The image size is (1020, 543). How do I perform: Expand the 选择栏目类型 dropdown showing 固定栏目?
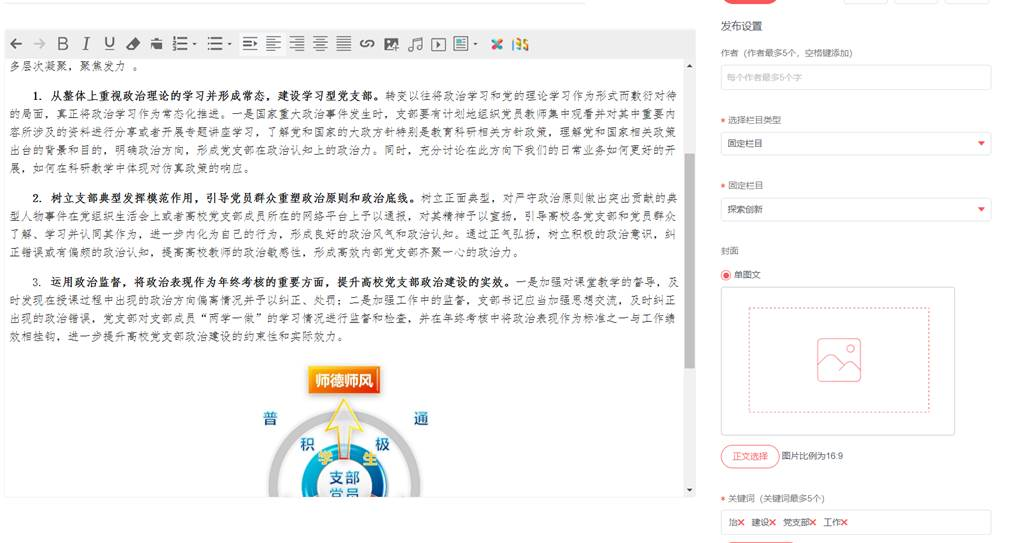pos(855,144)
